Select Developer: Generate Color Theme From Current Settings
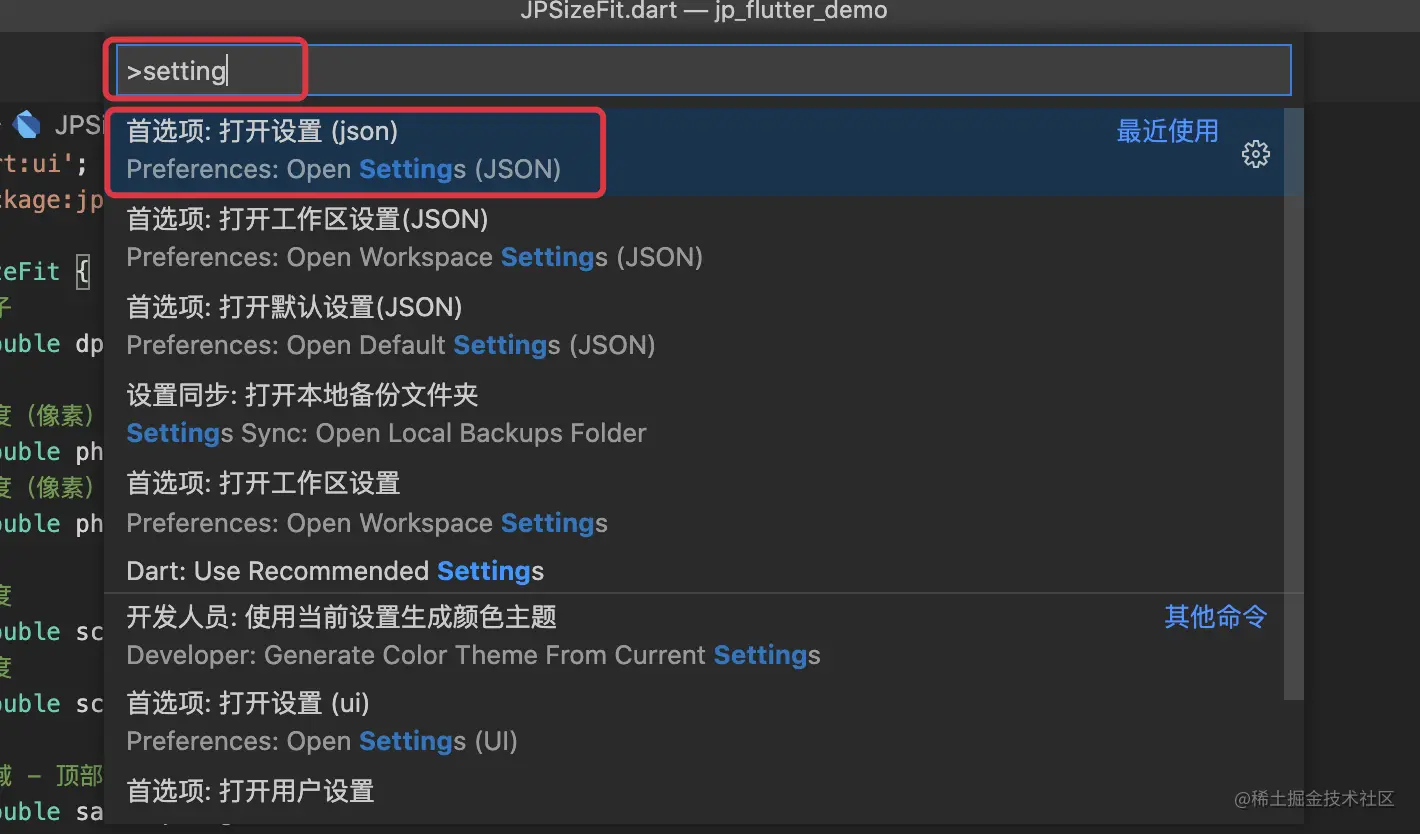Screen dimensions: 1420x834 tap(704, 637)
